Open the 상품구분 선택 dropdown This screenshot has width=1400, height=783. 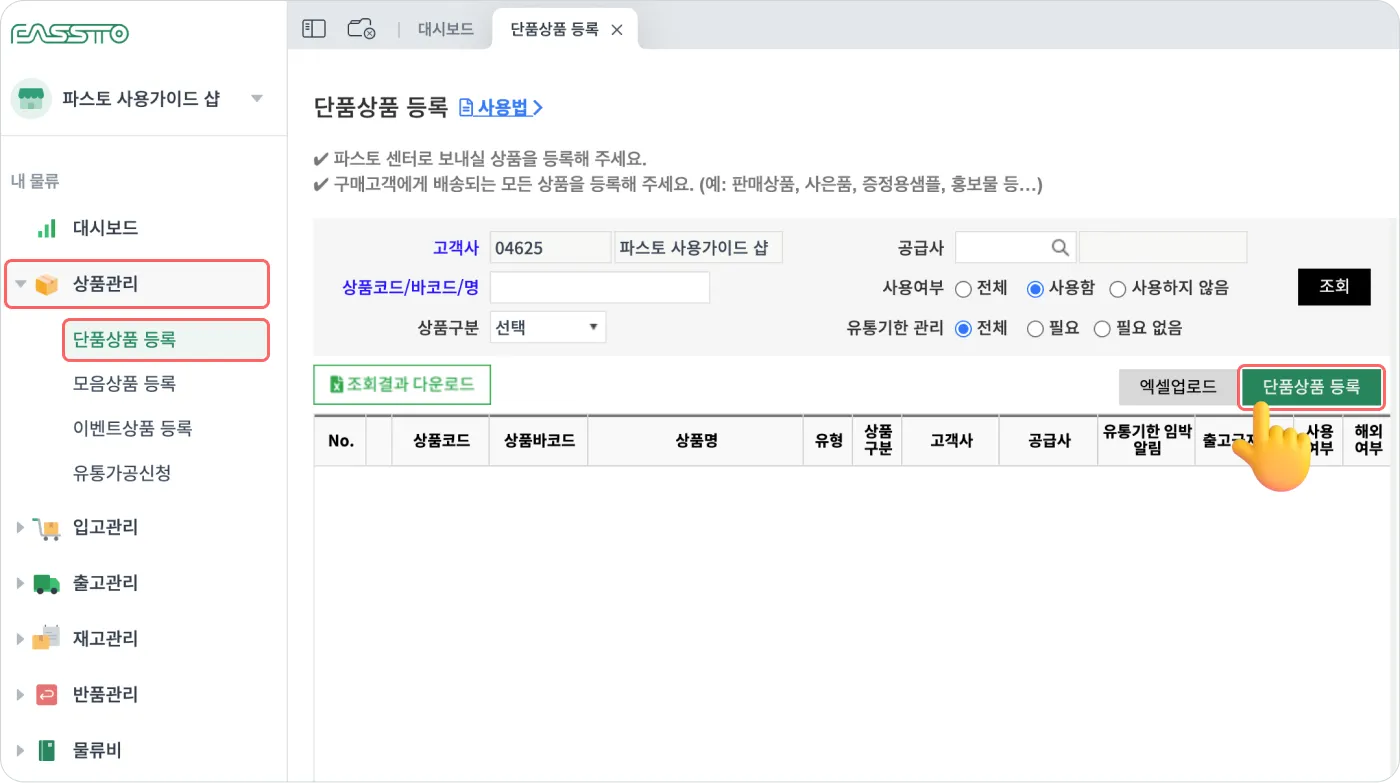click(548, 327)
